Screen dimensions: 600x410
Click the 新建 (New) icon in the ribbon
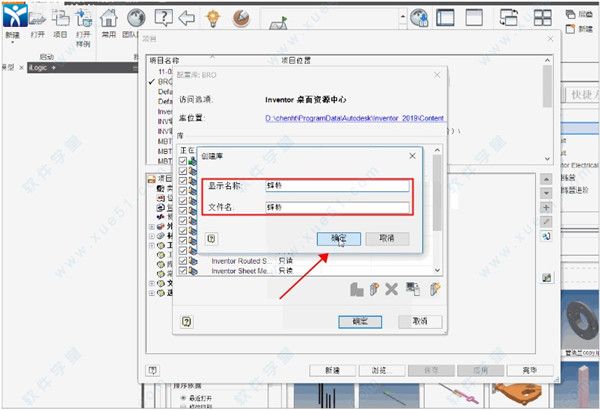15,15
